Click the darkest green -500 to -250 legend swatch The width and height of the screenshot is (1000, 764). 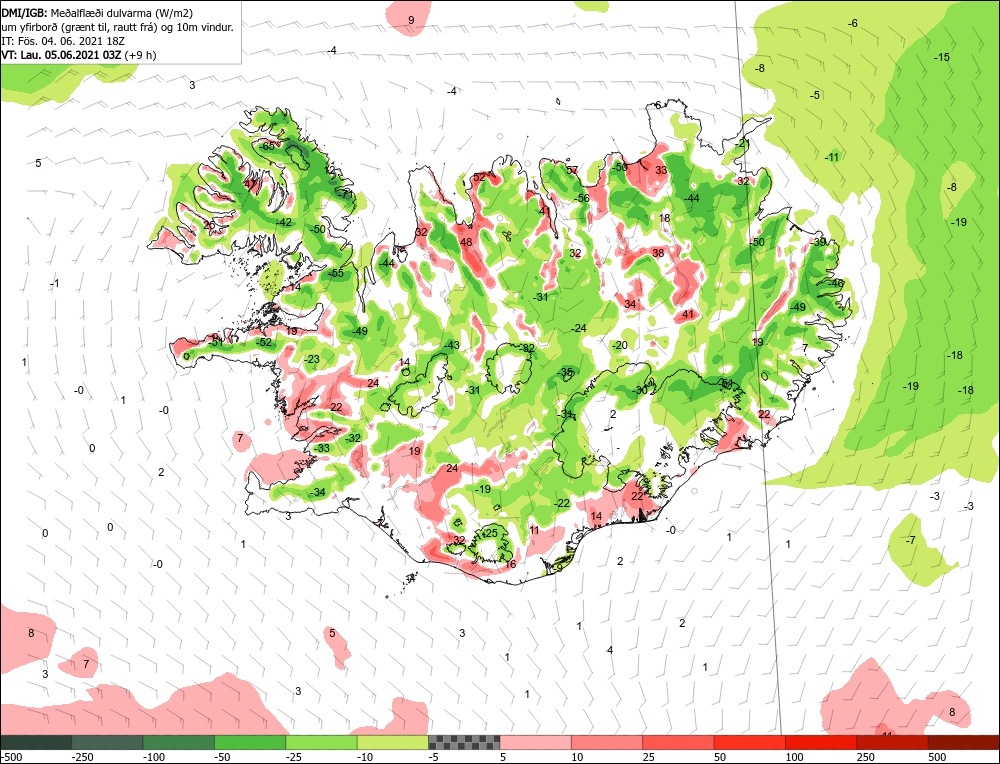[x=36, y=742]
